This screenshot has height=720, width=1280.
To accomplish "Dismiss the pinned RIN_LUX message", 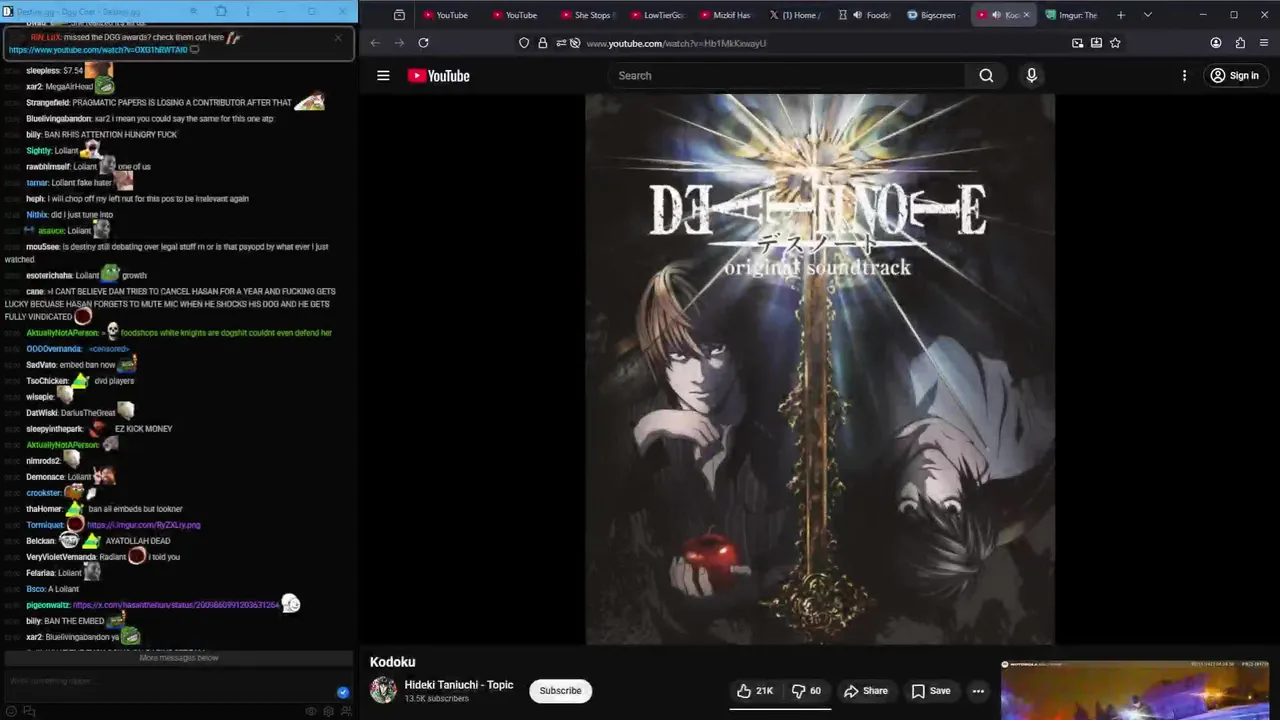I will [x=338, y=38].
